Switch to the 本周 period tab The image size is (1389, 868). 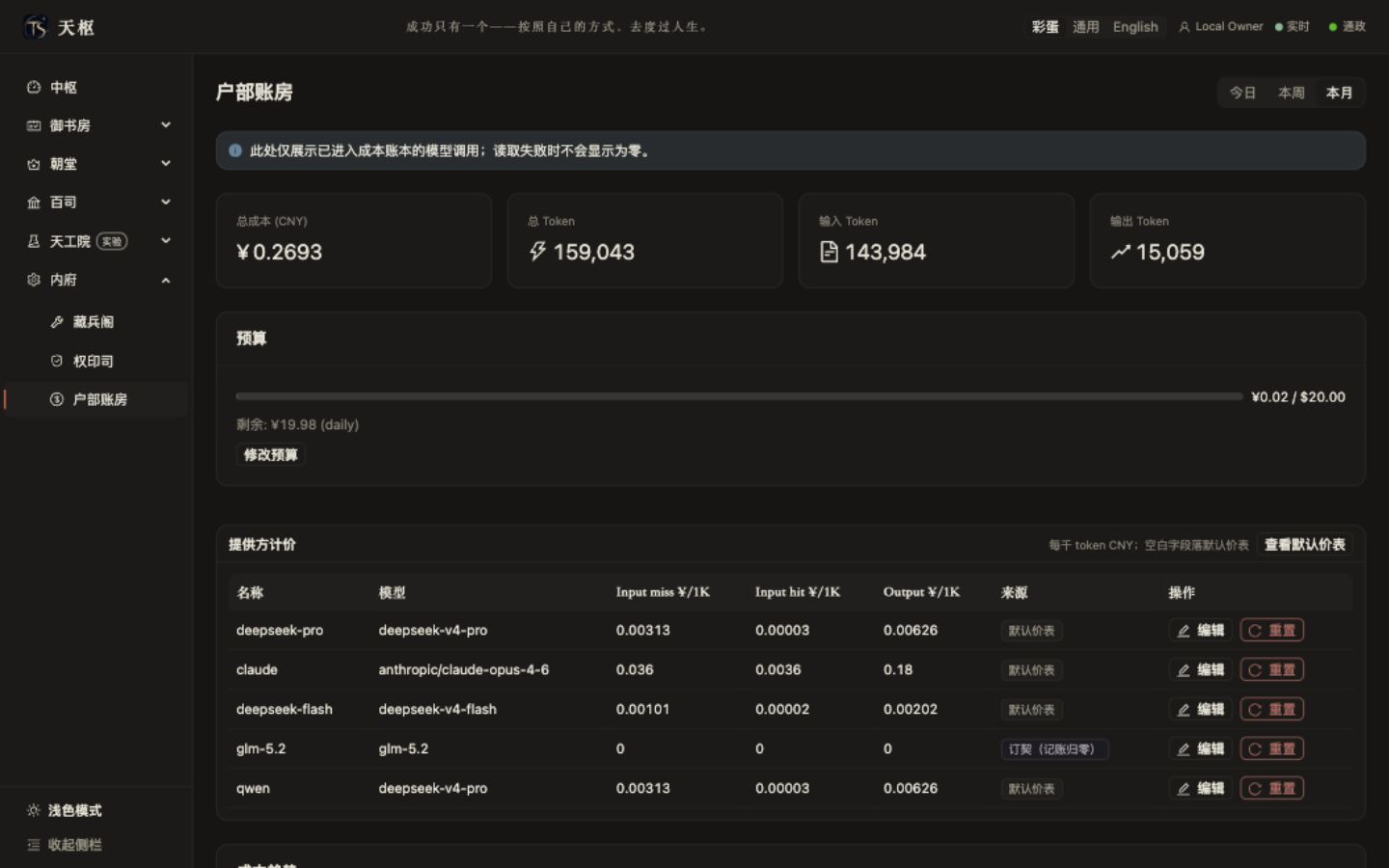(x=1291, y=93)
